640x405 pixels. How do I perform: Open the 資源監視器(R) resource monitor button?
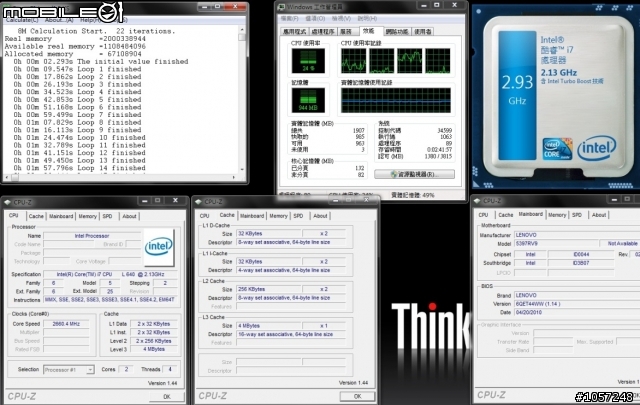414,174
